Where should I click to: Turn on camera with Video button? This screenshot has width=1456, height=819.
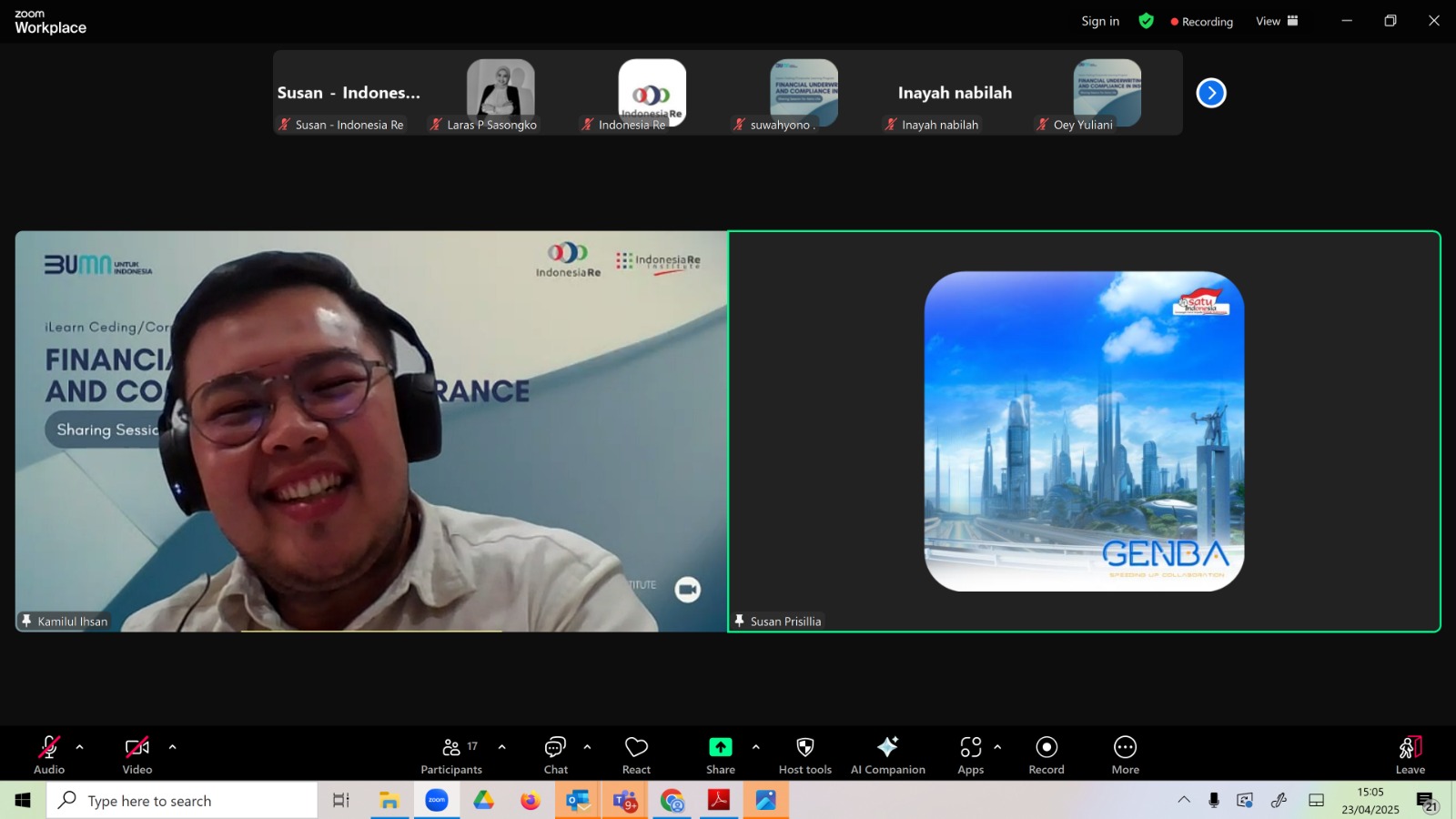[137, 755]
